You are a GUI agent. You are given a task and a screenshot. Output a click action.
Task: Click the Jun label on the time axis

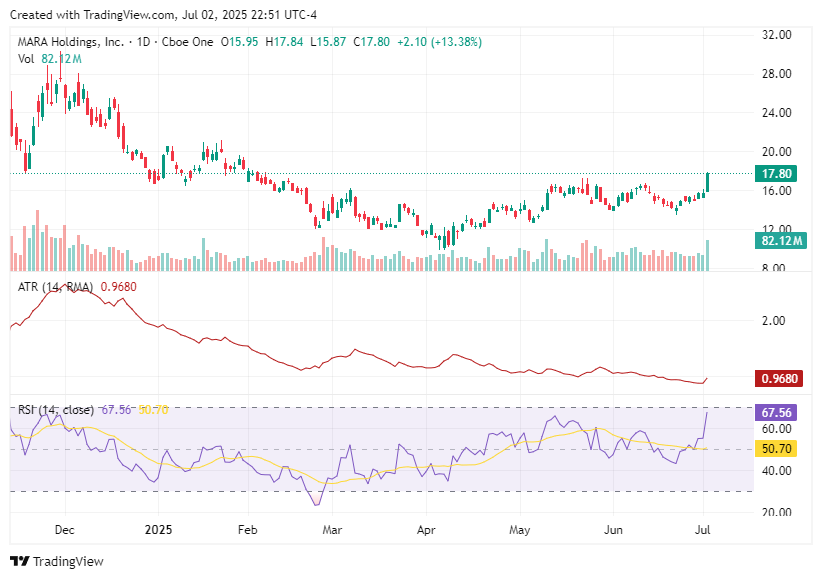pos(613,530)
